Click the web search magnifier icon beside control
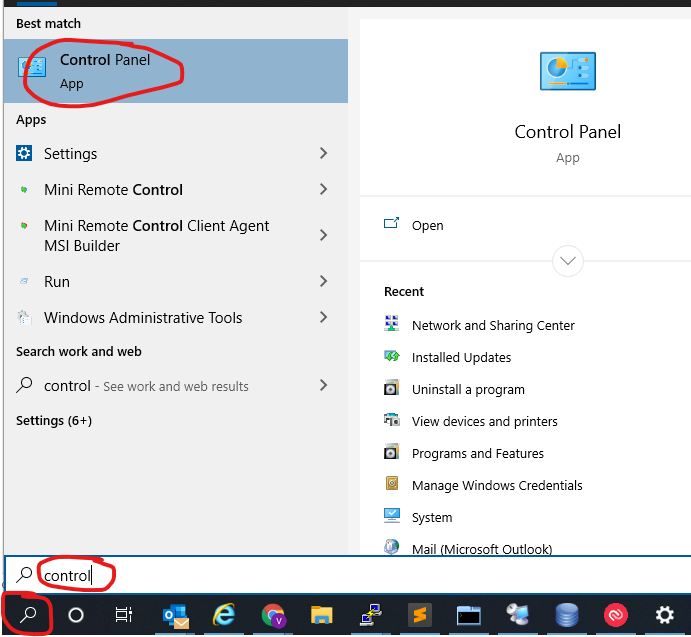The image size is (691, 637). pos(24,384)
